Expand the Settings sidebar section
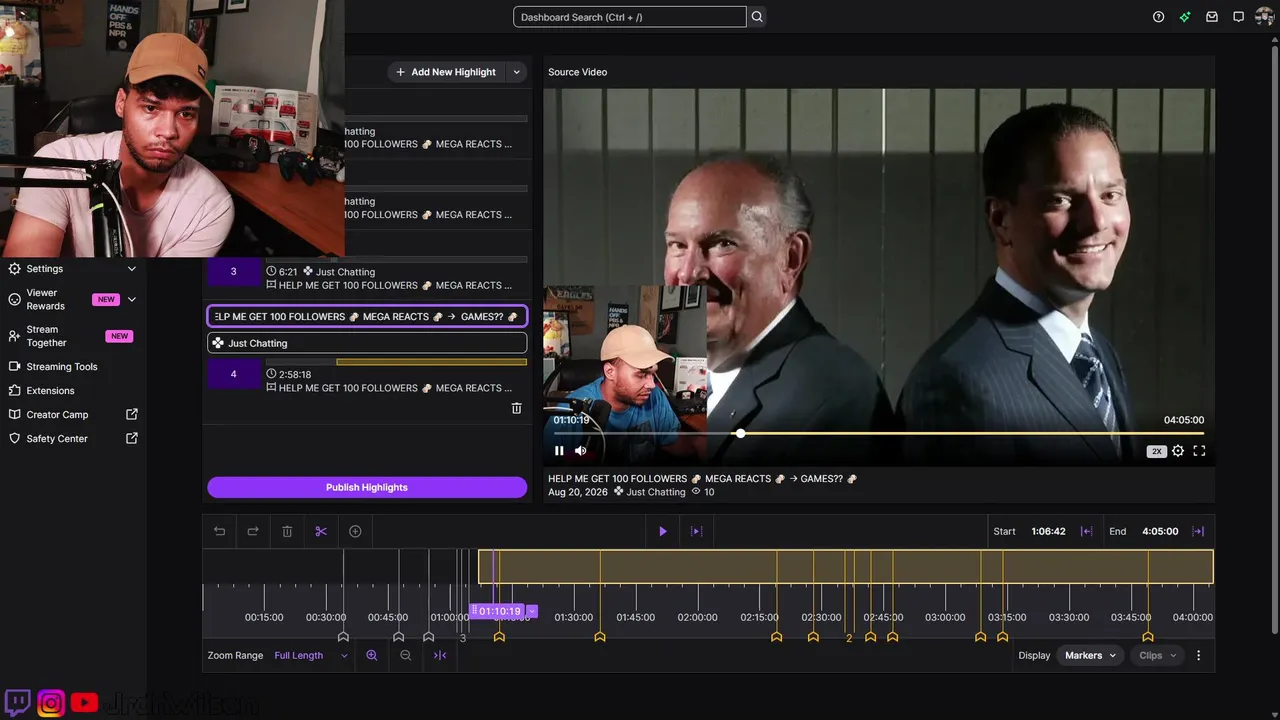The width and height of the screenshot is (1280, 720). 132,269
